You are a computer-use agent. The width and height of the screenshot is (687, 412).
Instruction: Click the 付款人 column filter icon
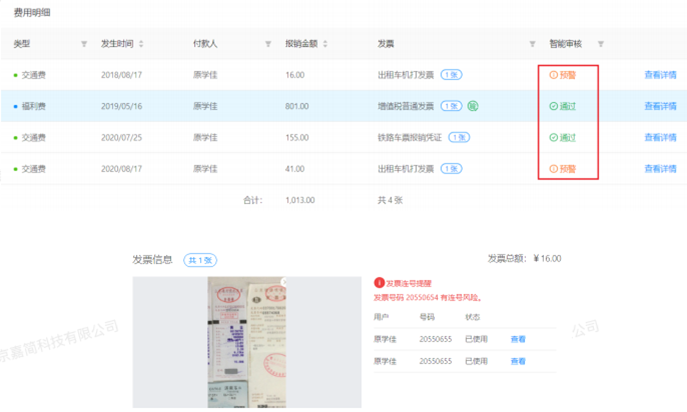coord(267,44)
